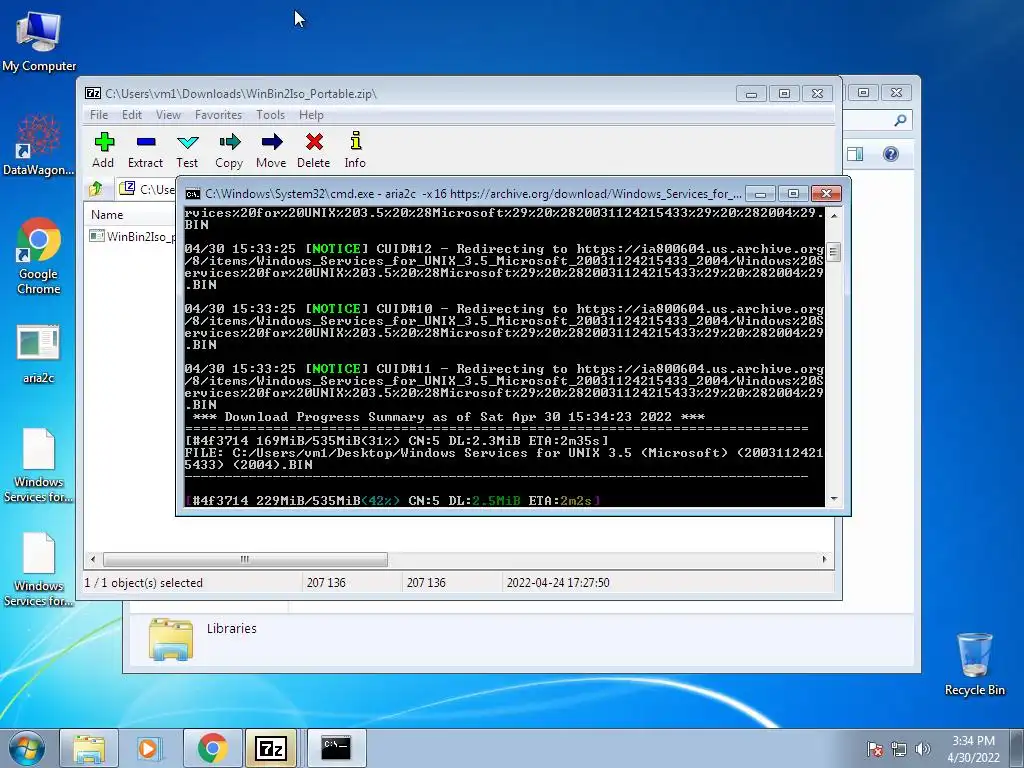Close the 7-Zip window
Screen dimensions: 1024x768
[817, 94]
